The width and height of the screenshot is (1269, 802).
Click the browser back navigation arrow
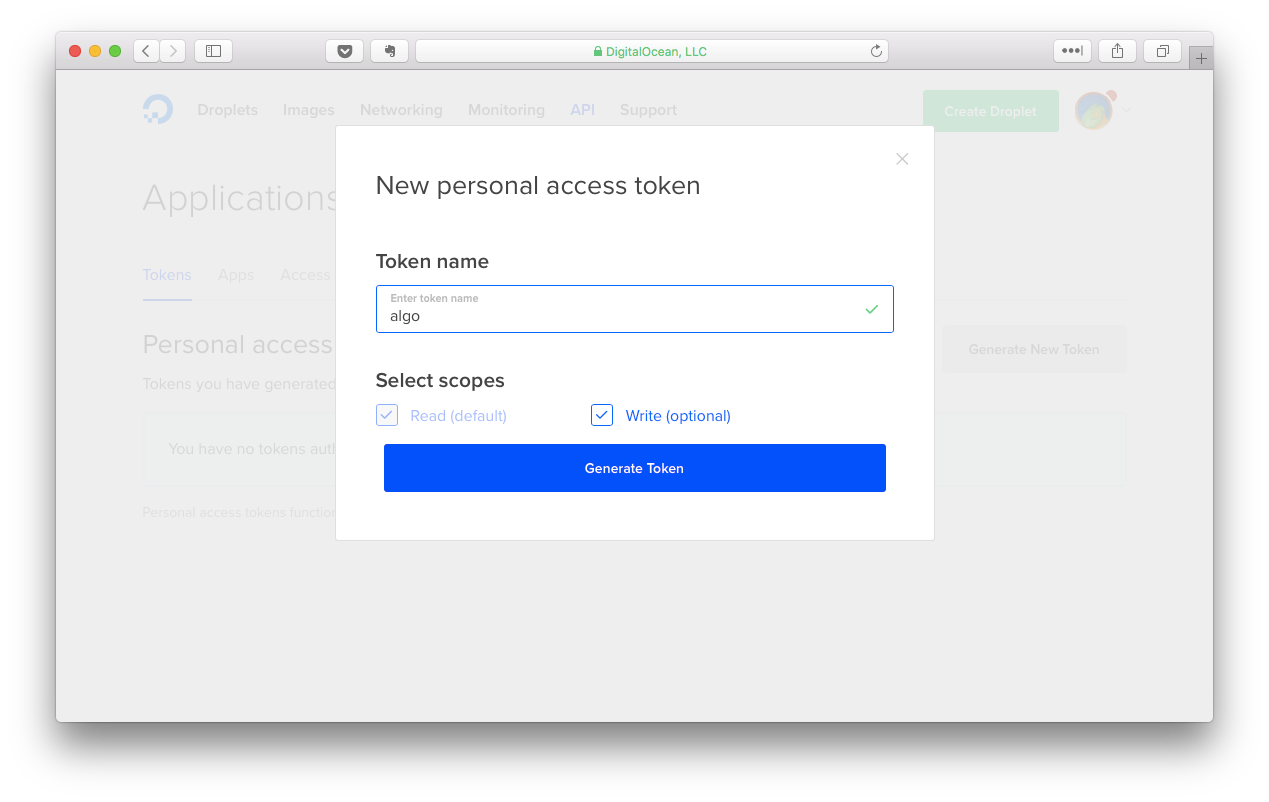click(x=146, y=50)
